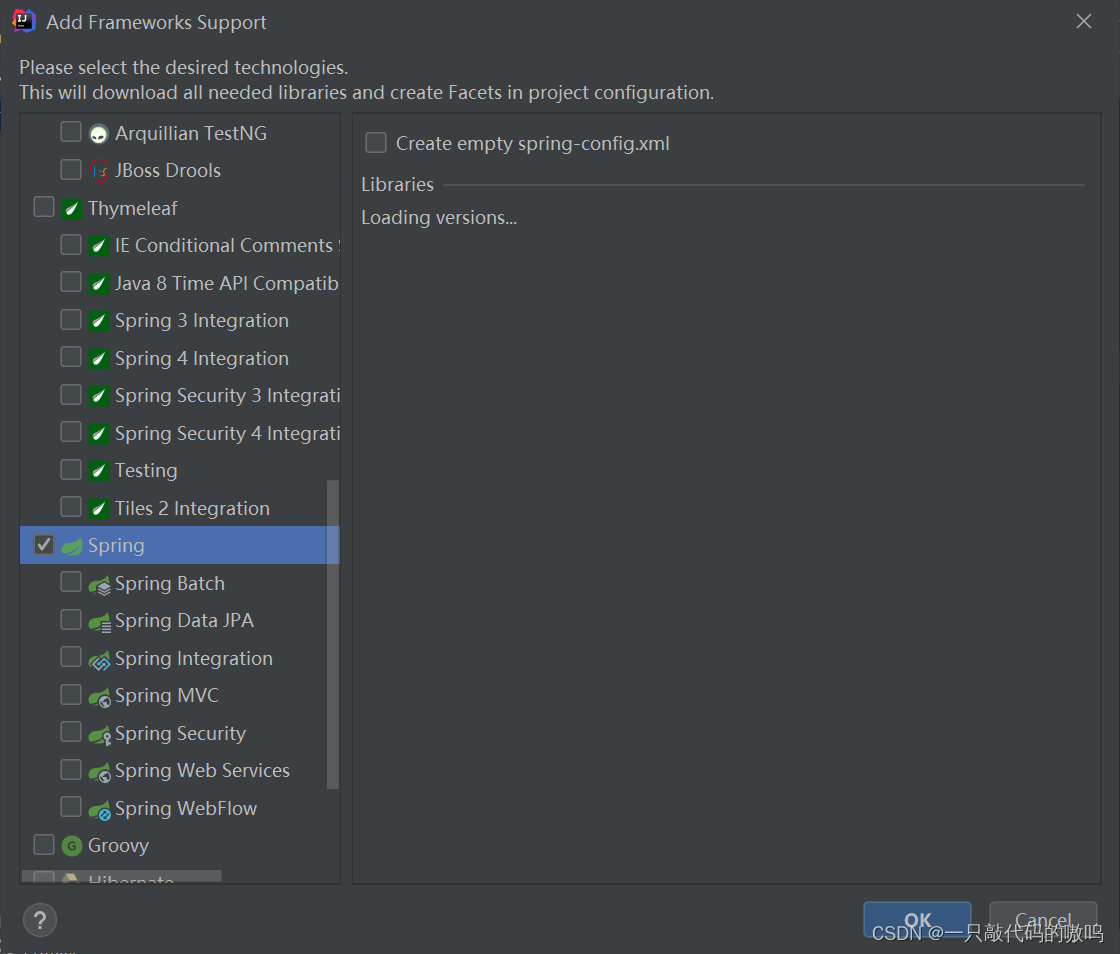Check the Spring 3 Integration checkbox
1120x954 pixels.
(71, 319)
